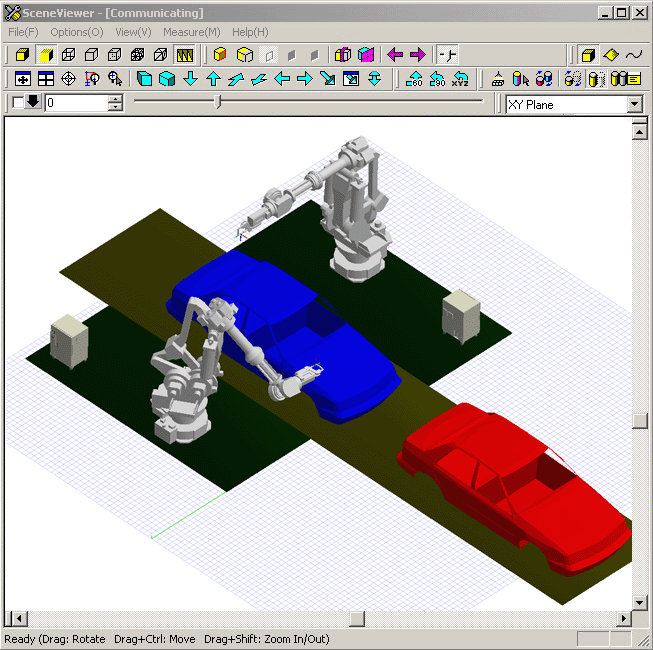Tick the checkbox beside the black arrow
The image size is (653, 650).
pyautogui.click(x=17, y=103)
